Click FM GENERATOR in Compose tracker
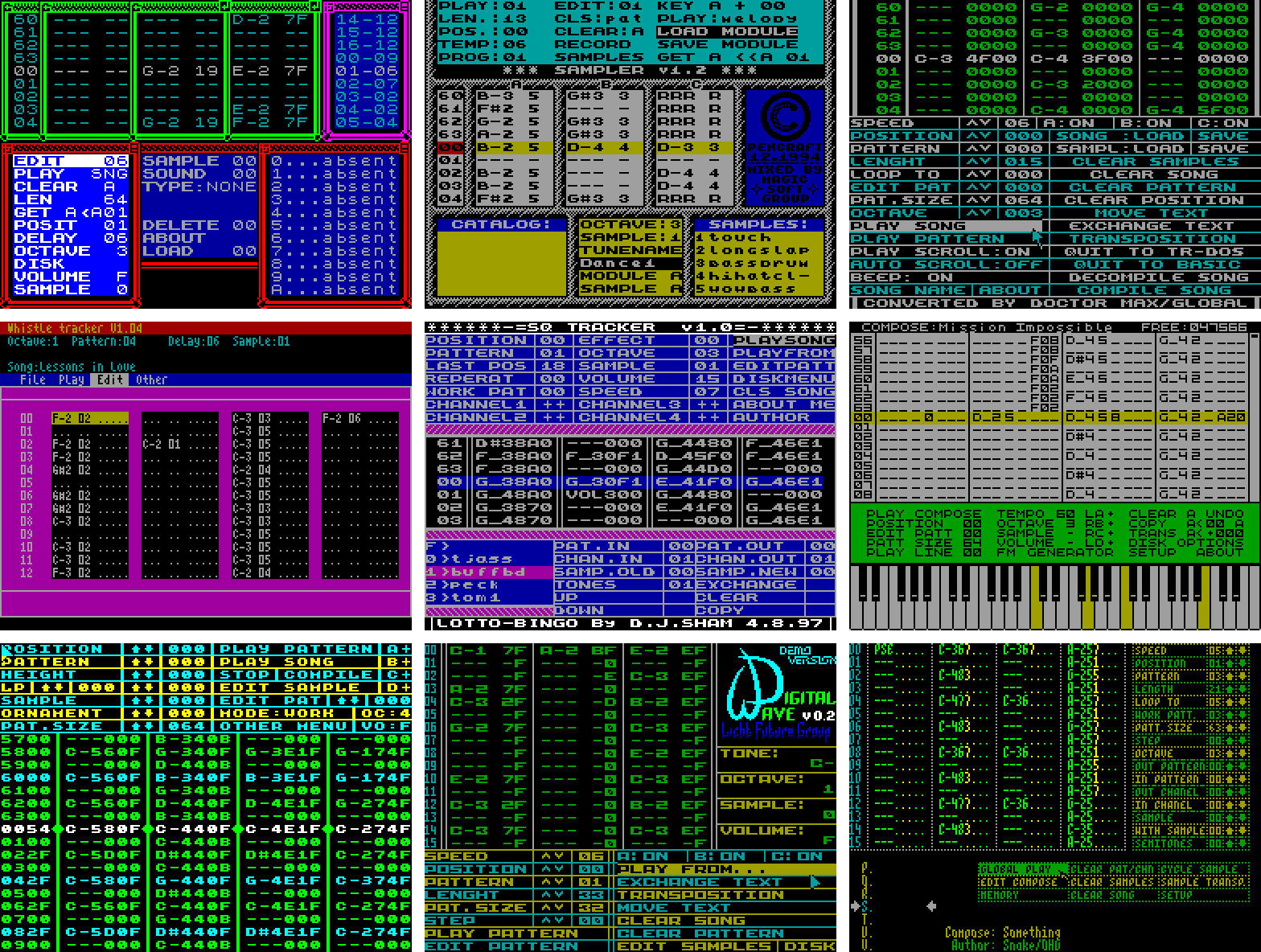 point(1054,552)
